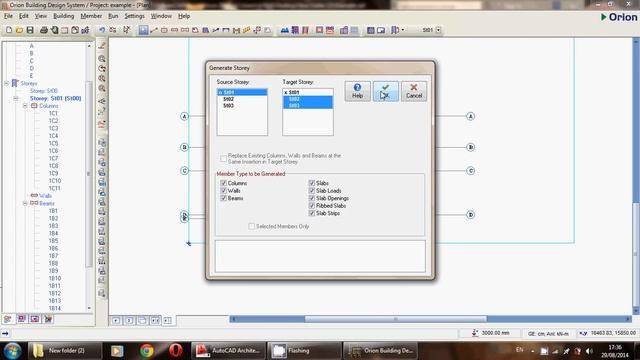Click the volume speaker icon in system tray

pyautogui.click(x=589, y=351)
